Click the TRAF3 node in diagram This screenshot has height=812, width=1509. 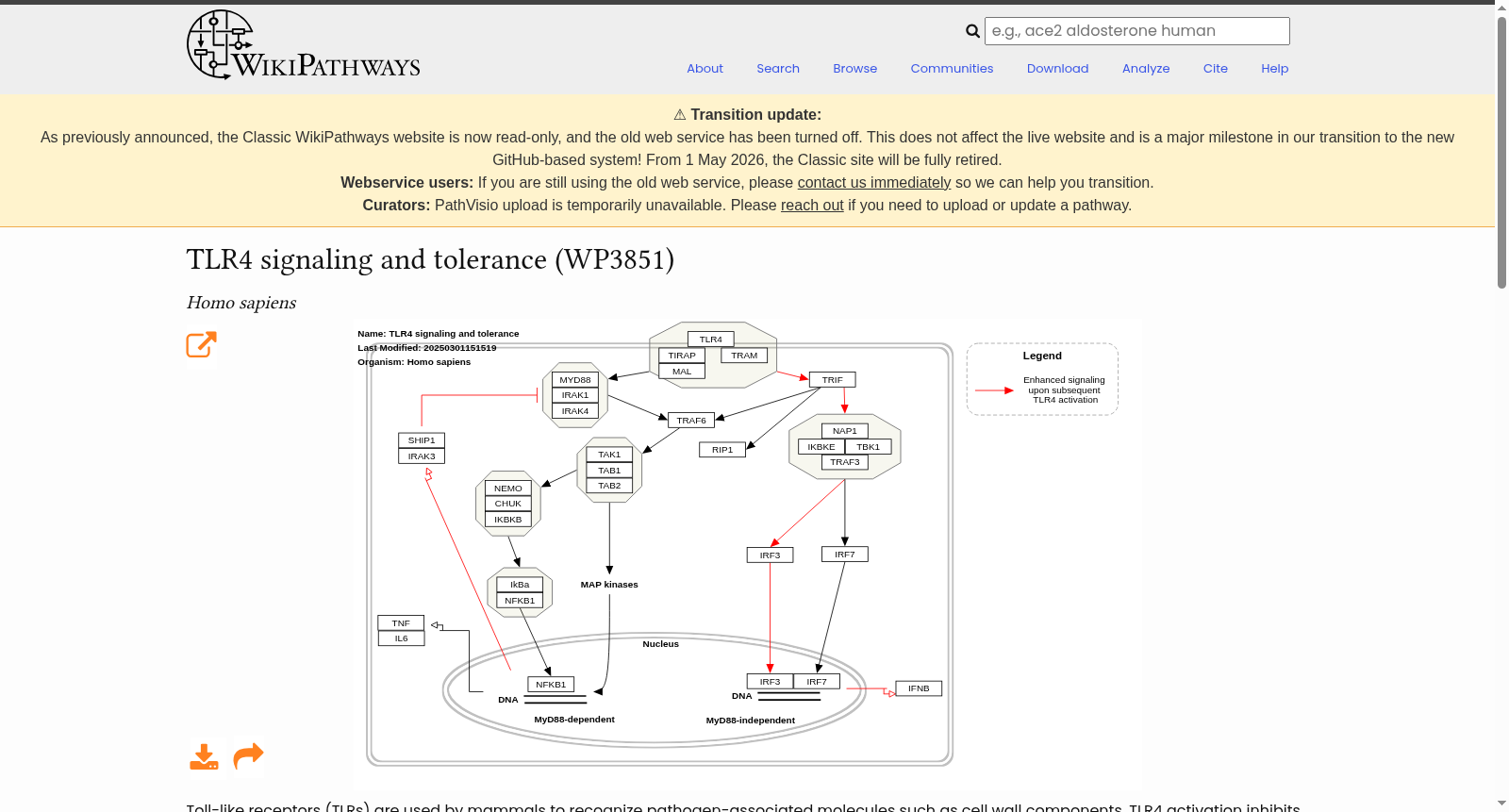point(845,462)
